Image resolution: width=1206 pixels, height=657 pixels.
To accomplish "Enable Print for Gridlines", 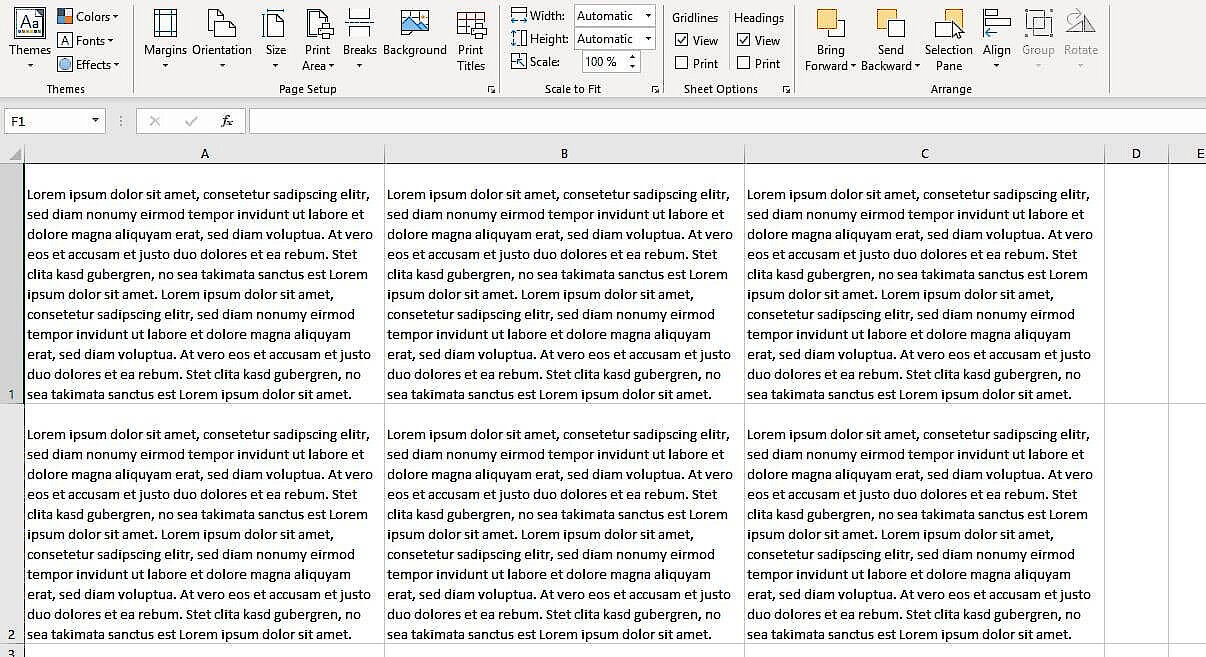I will tap(684, 63).
